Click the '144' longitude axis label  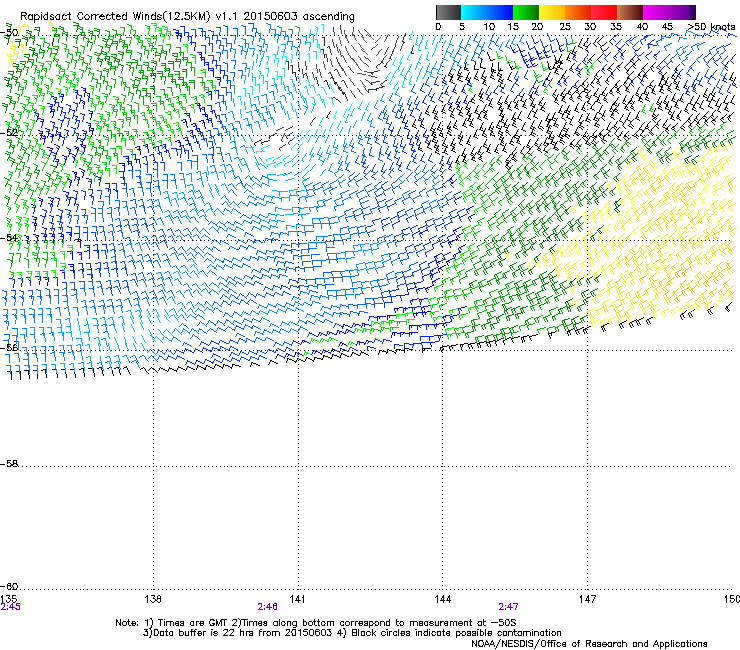point(442,599)
